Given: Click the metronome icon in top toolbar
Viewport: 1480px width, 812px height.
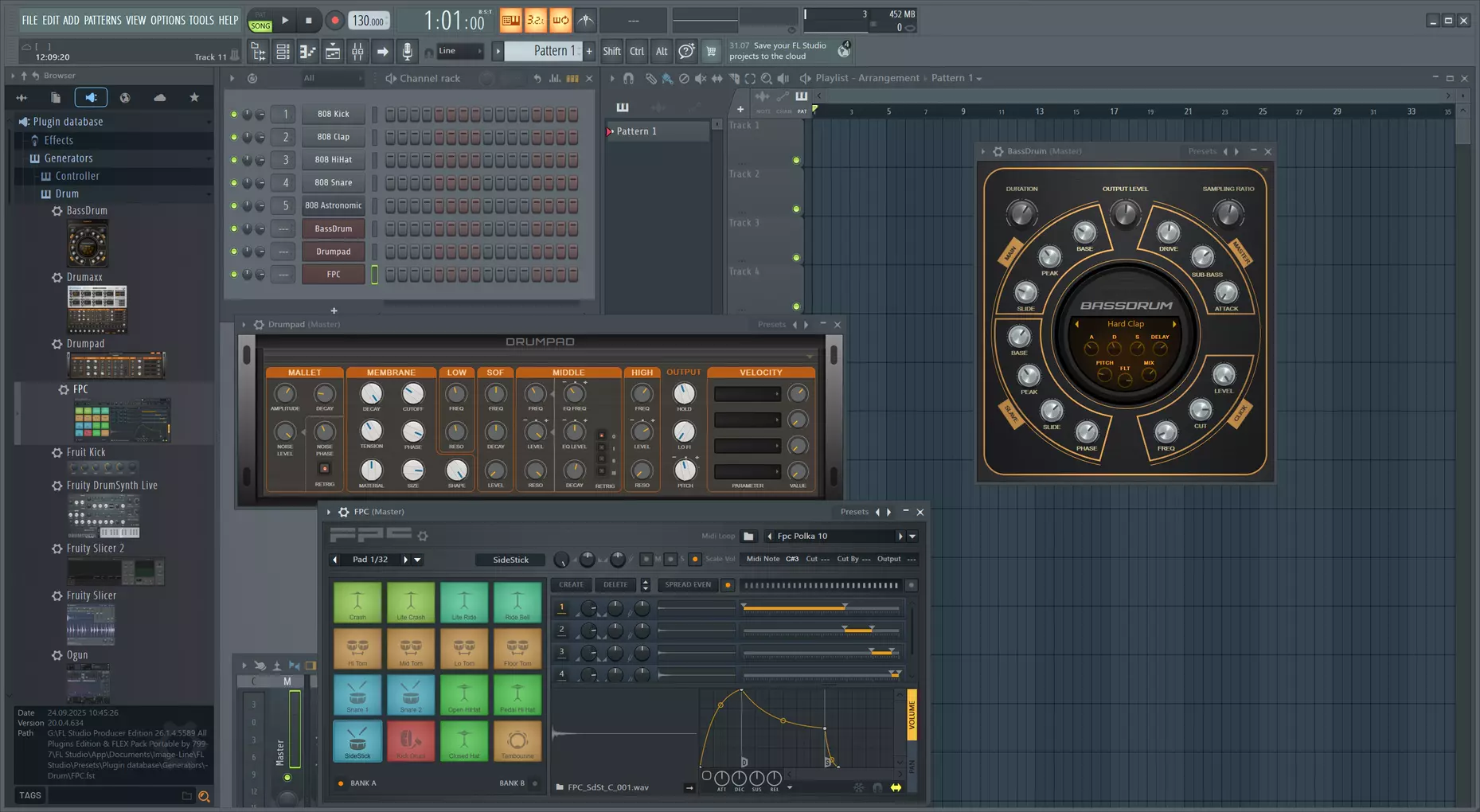Looking at the screenshot, I should tap(585, 20).
